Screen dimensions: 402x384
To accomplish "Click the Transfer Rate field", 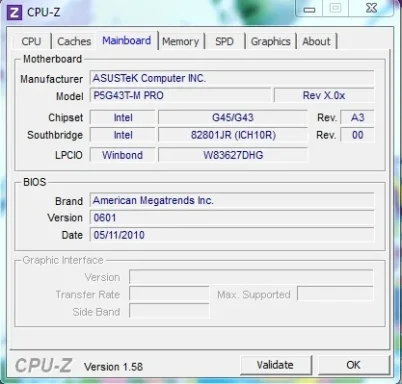I will [x=169, y=294].
